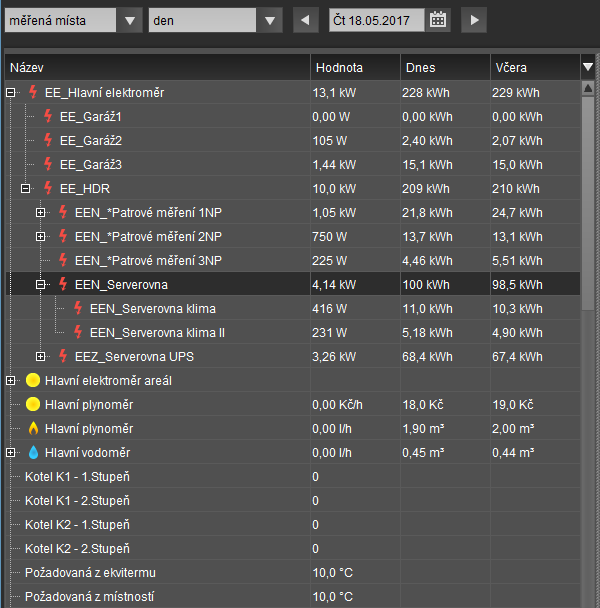
Task: Open the column filter menu arrow in header
Action: 588,67
